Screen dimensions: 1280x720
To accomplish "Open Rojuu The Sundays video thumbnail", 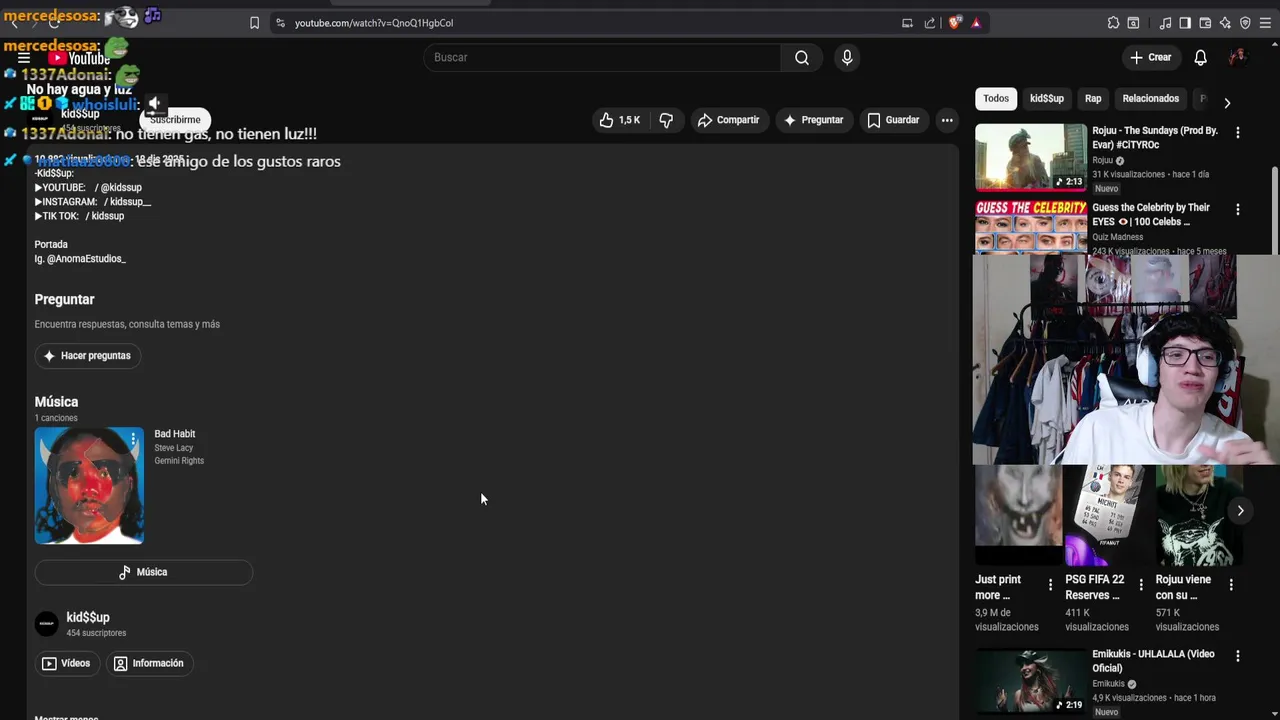I will tap(1031, 157).
